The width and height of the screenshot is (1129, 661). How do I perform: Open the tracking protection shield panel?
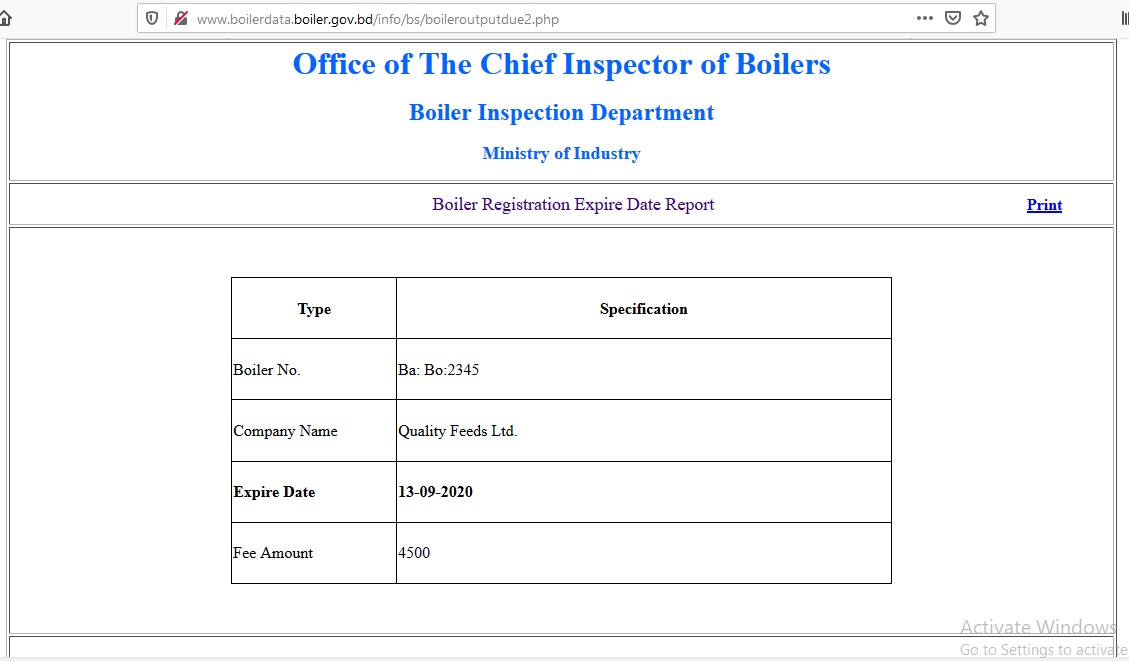(151, 17)
